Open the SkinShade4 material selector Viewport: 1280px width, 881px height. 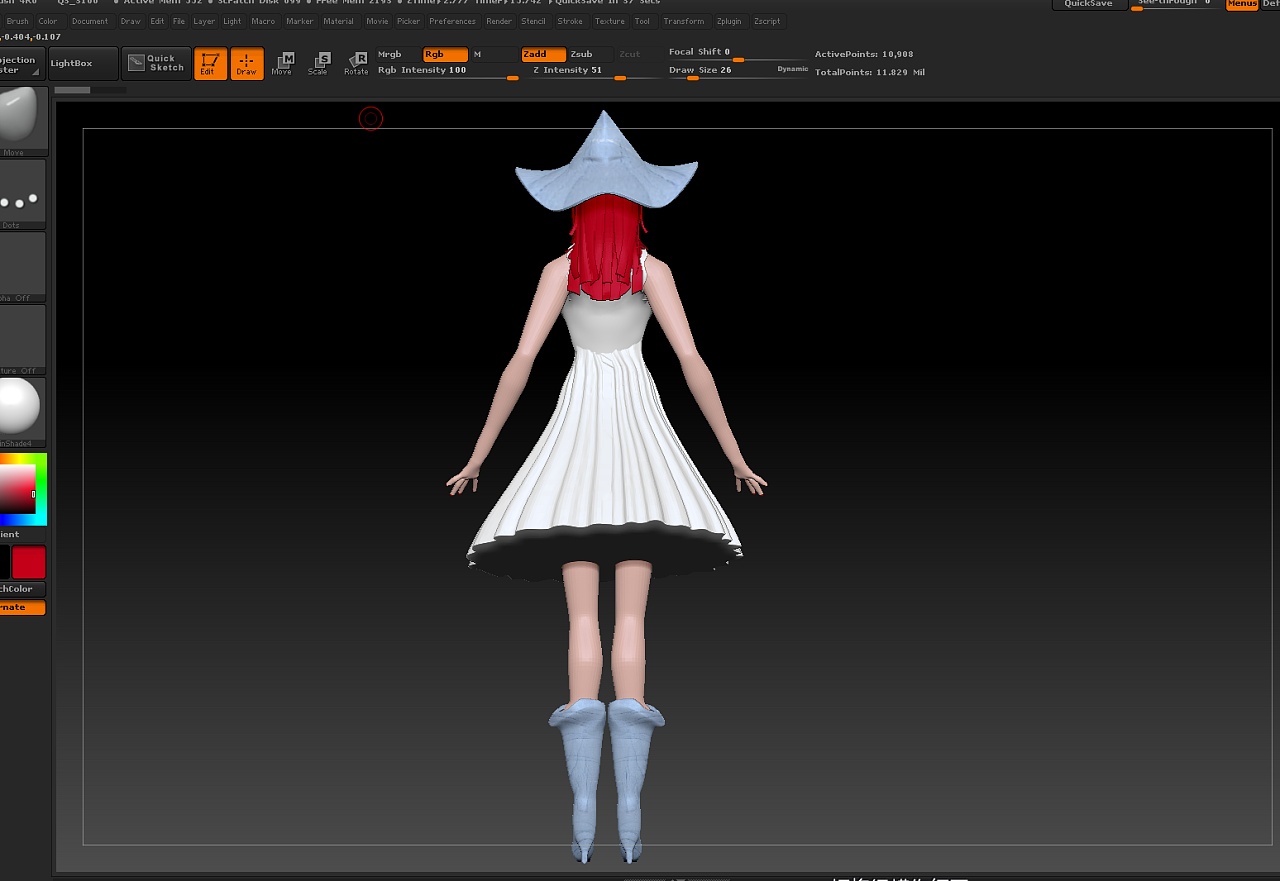click(x=22, y=412)
